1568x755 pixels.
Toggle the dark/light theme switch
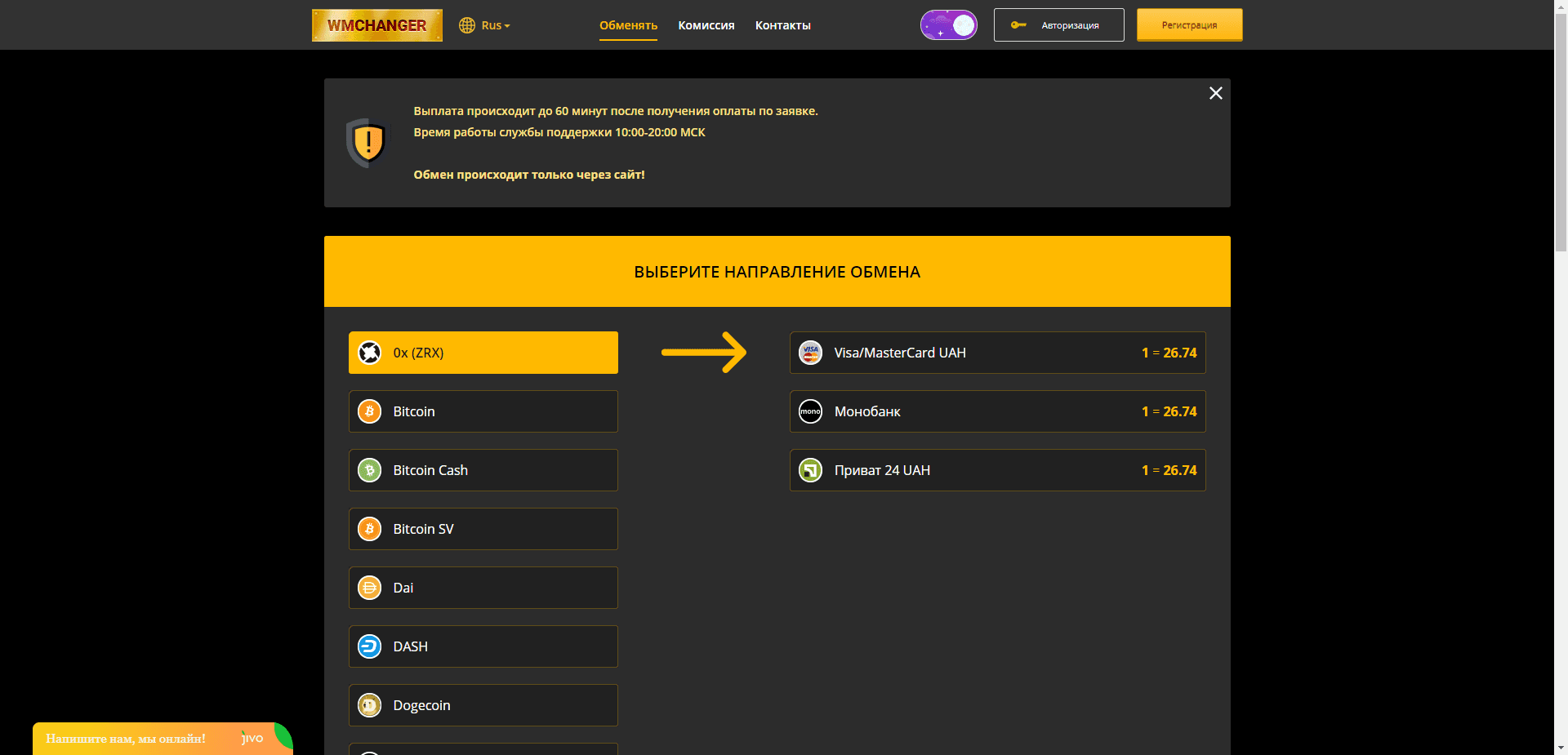click(948, 25)
